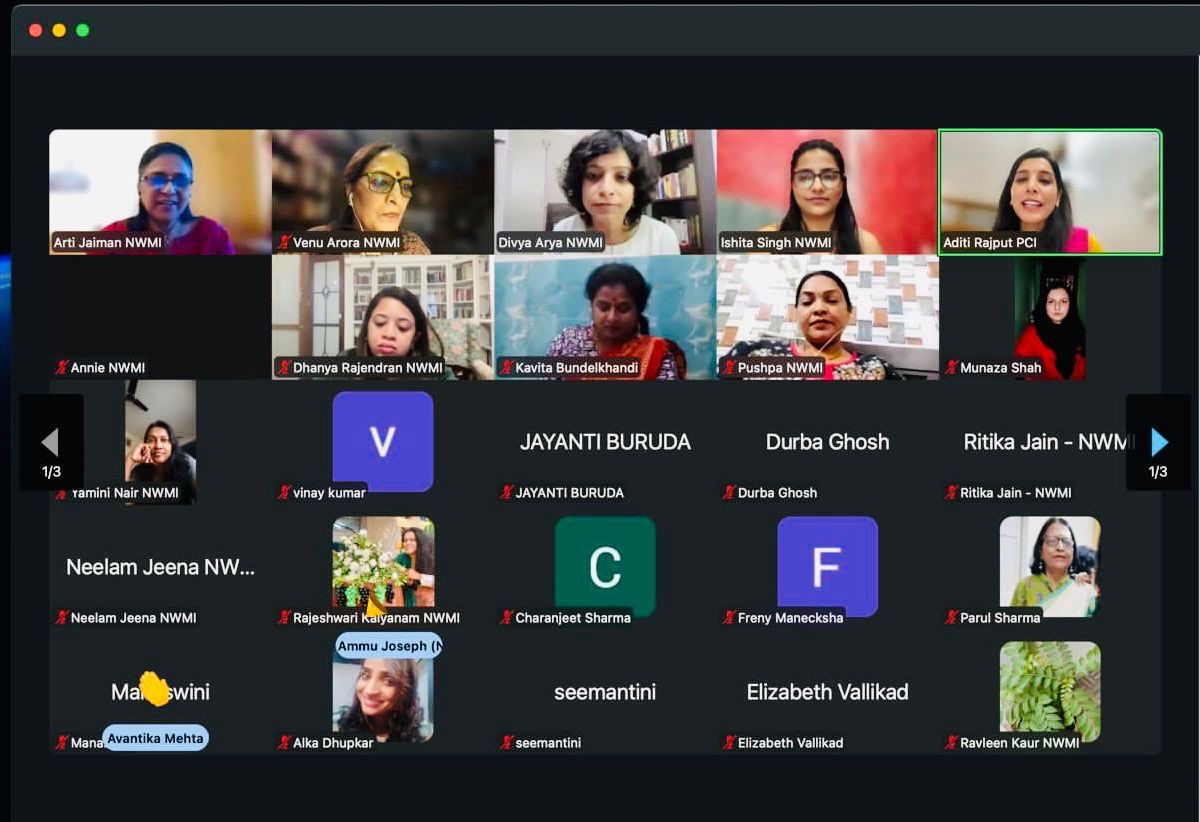This screenshot has height=822, width=1200.
Task: Click muted mic icon for Dhanya Rajendran
Action: pyautogui.click(x=284, y=367)
